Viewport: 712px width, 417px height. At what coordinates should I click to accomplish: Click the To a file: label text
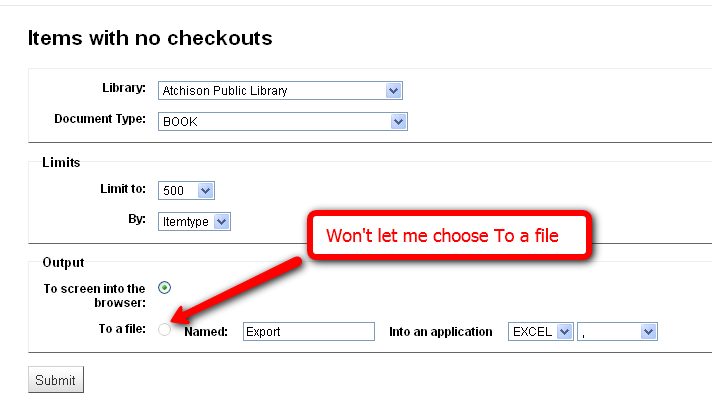click(x=120, y=329)
